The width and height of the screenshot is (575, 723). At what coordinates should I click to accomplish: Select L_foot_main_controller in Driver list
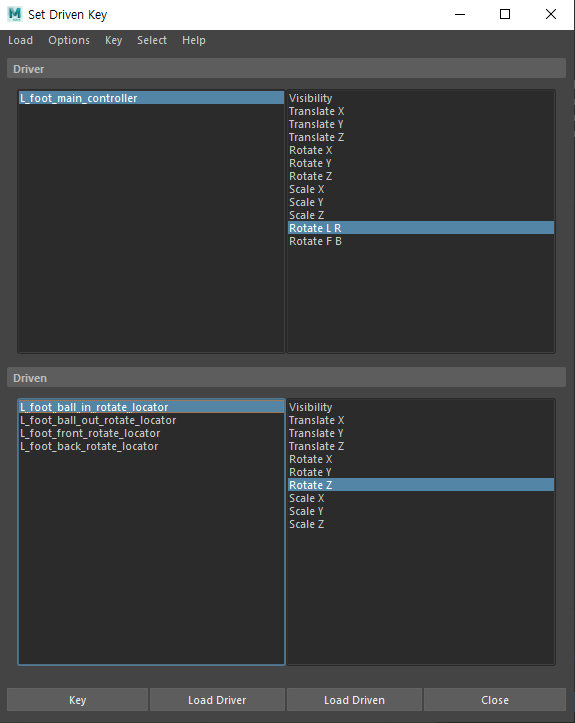pyautogui.click(x=151, y=98)
